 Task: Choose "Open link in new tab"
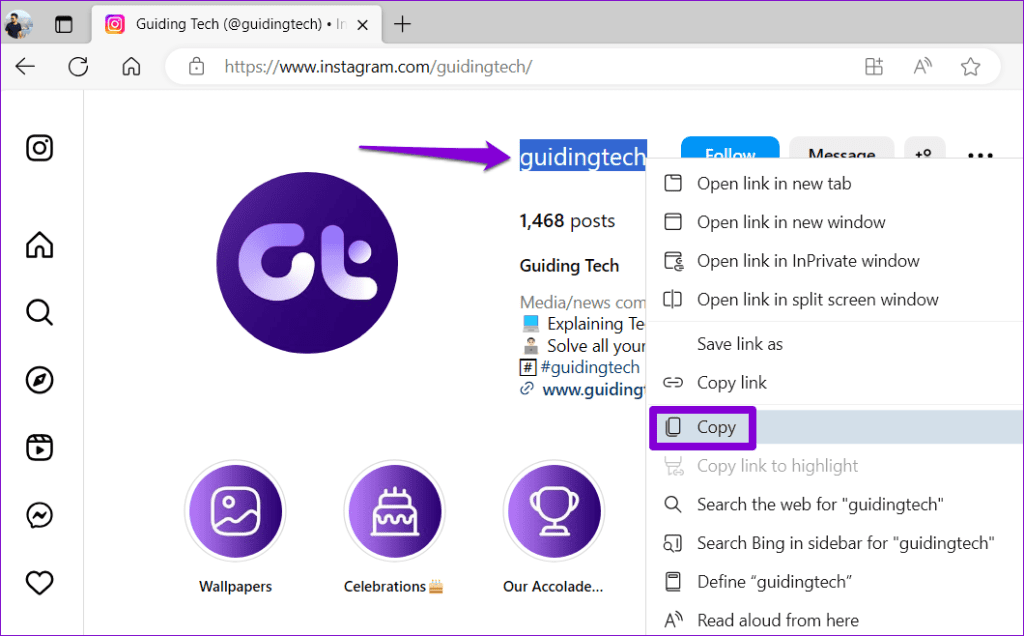point(774,183)
